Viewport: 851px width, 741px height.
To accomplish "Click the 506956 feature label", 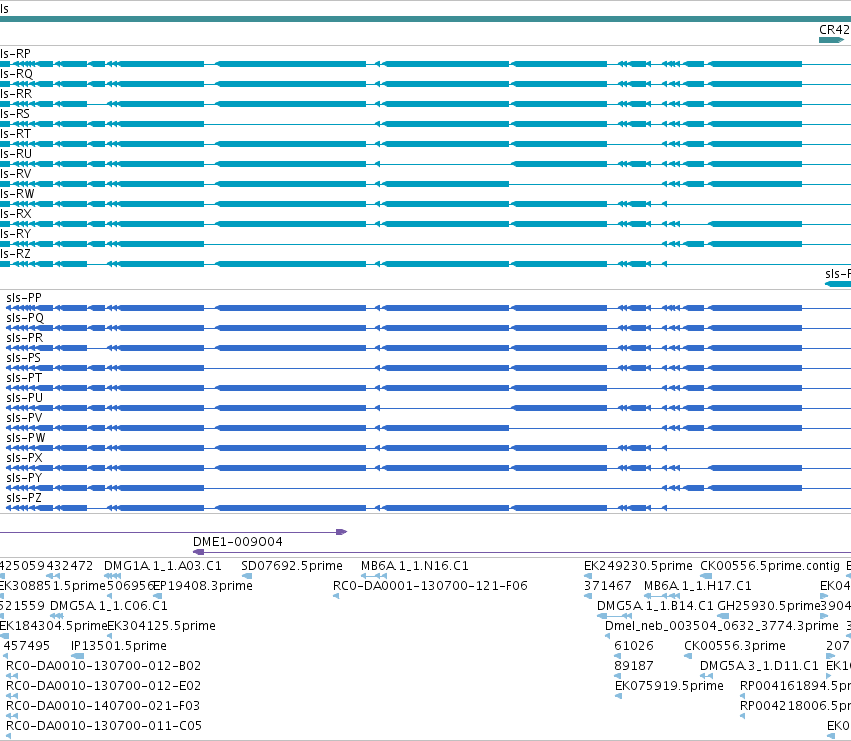I will (131, 586).
